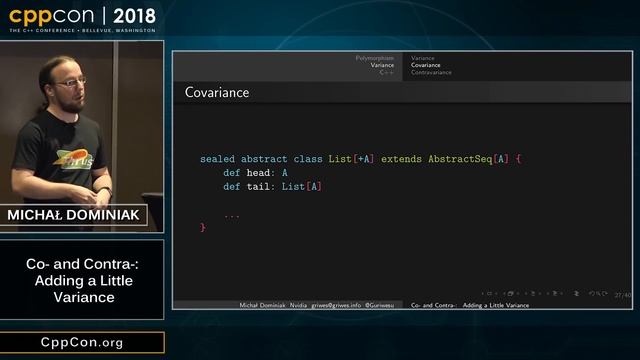Click the slide counter 27/40
The image size is (640, 360).
[622, 295]
